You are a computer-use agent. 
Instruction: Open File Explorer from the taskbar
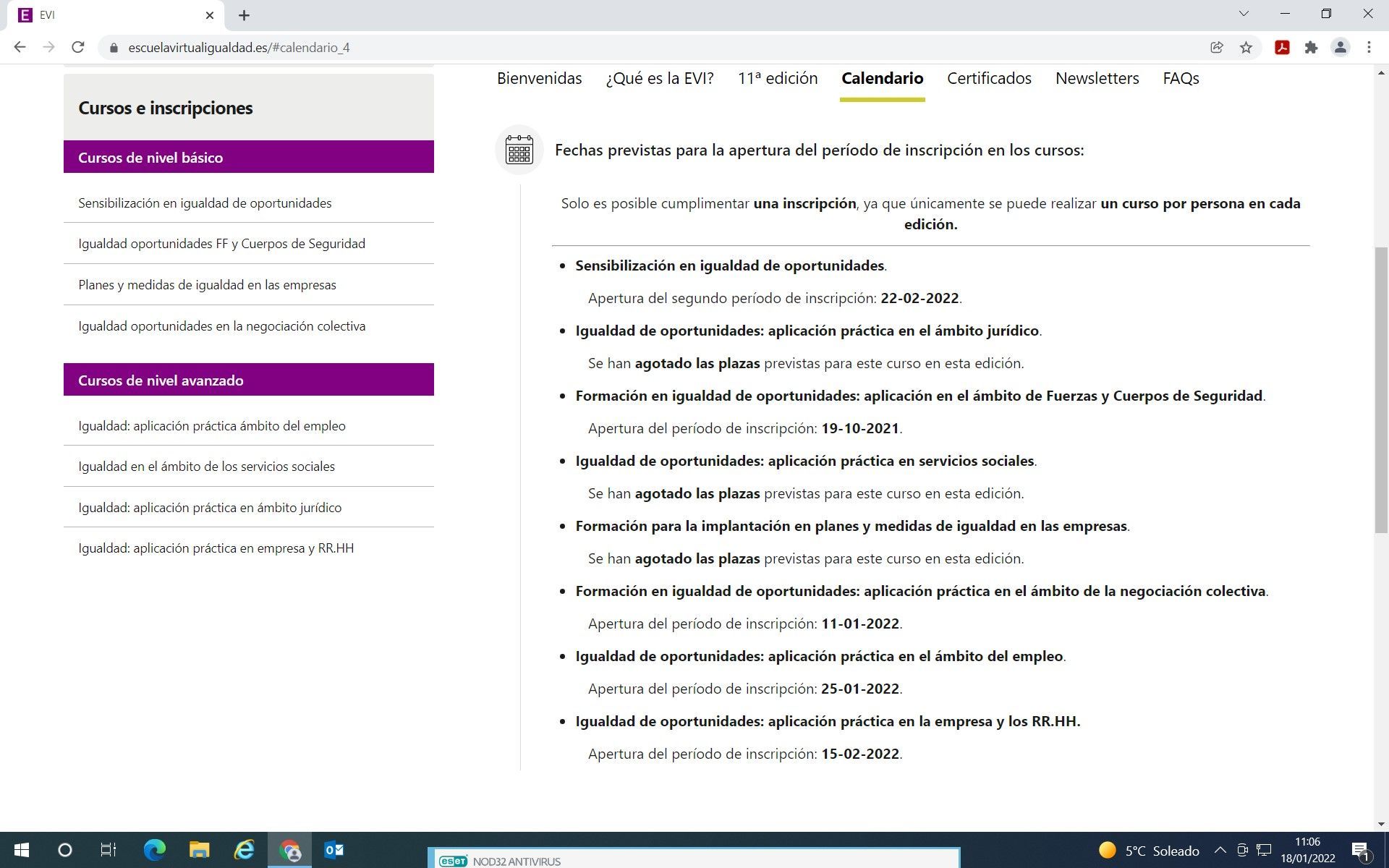pos(199,850)
